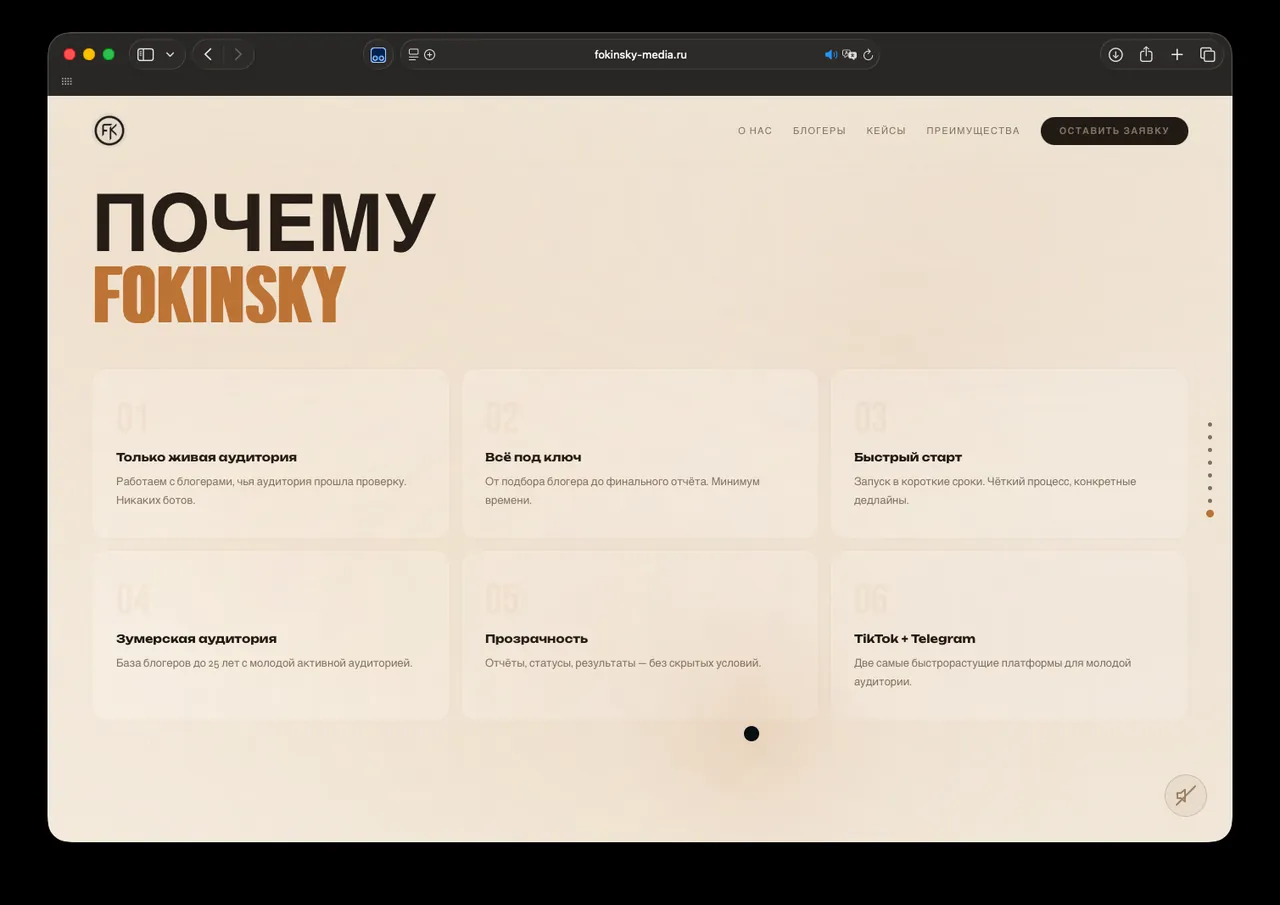This screenshot has height=905, width=1280.
Task: Click text 'Отчёты, статусы, результаты'
Action: click(x=559, y=663)
